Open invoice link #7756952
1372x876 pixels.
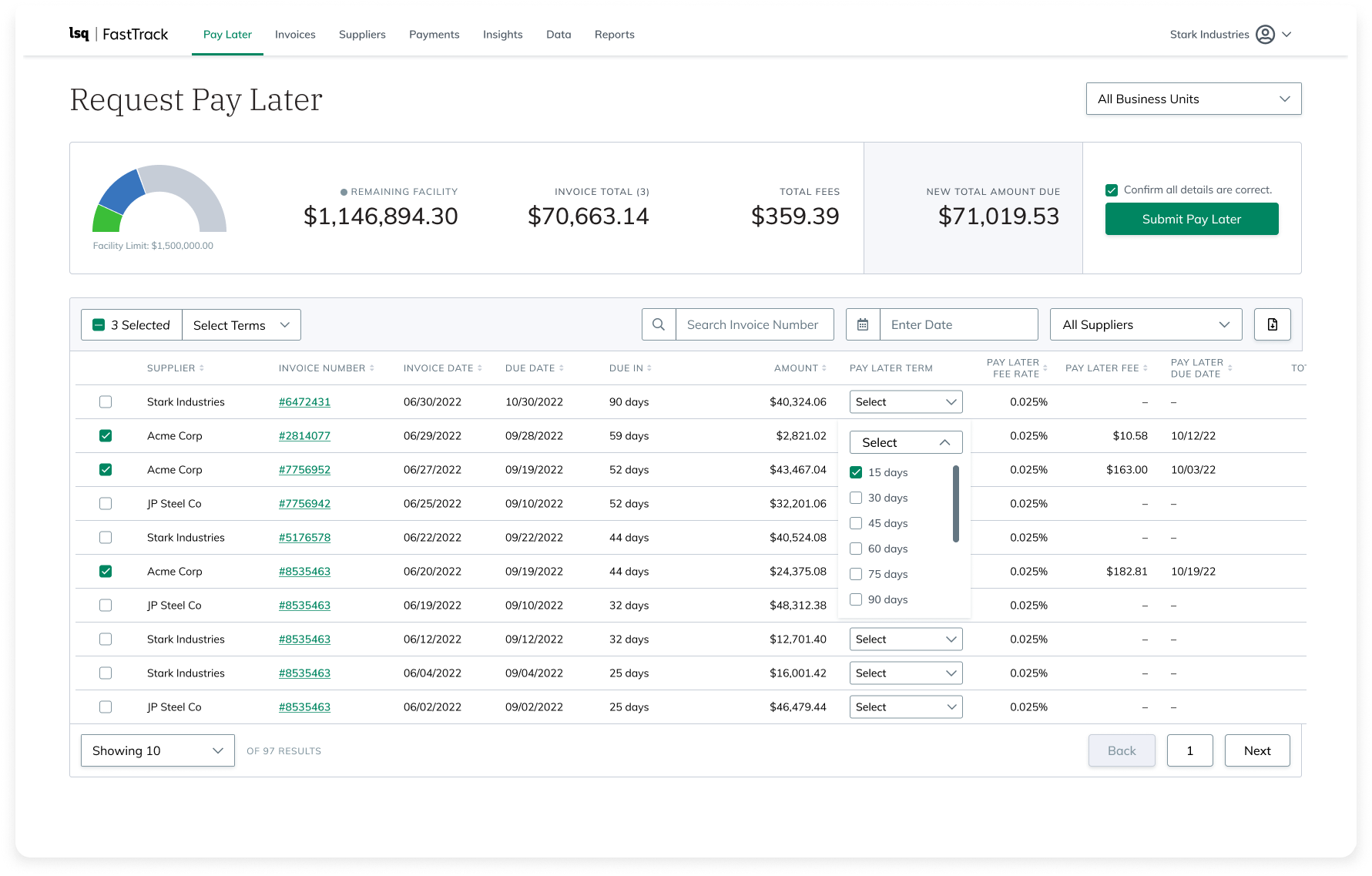click(x=304, y=470)
